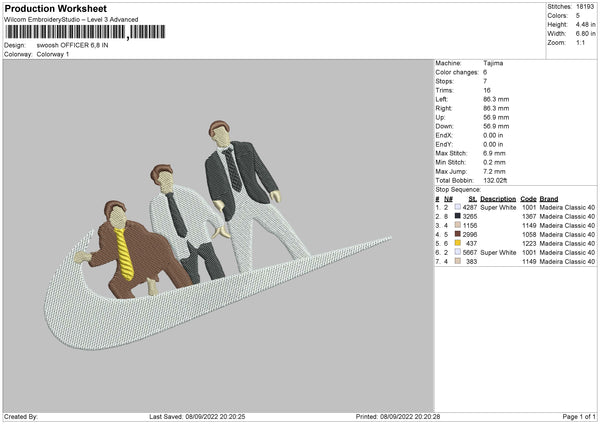Click the 'N#' column header
The width and height of the screenshot is (600, 424).
pyautogui.click(x=448, y=199)
